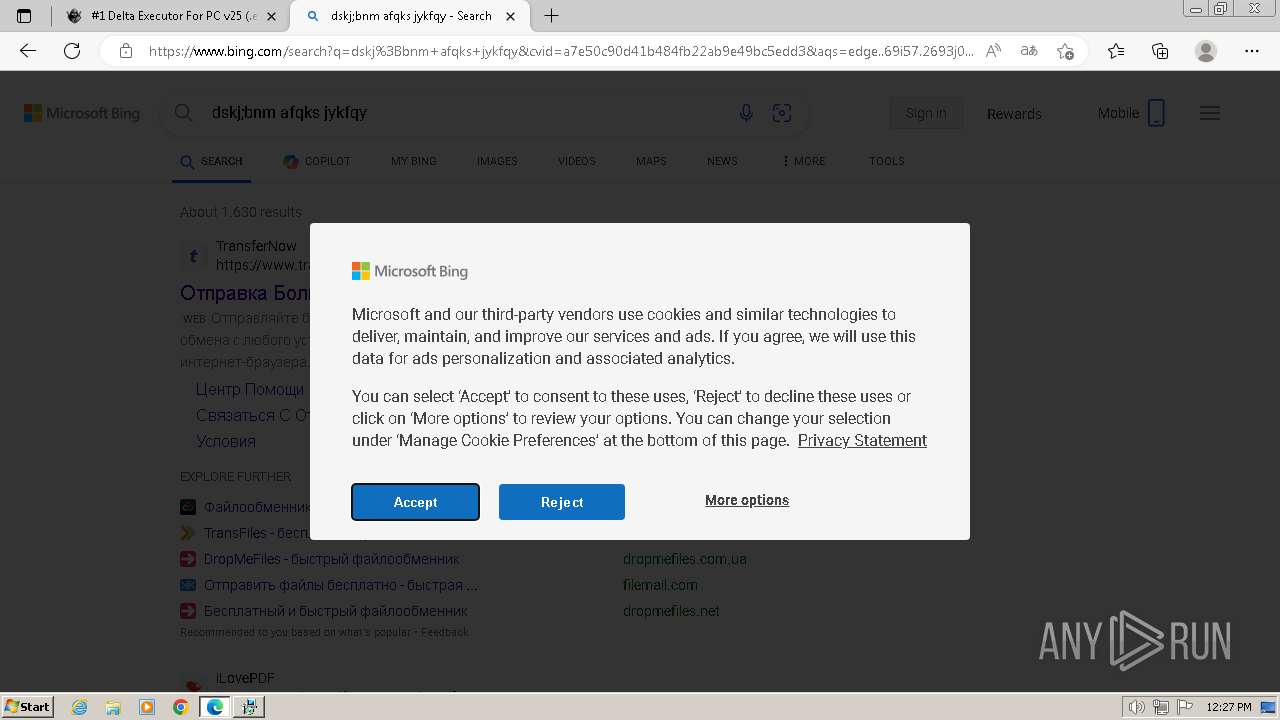Click the Mobile phone icon
Screen dimensions: 1280x720
point(1156,113)
